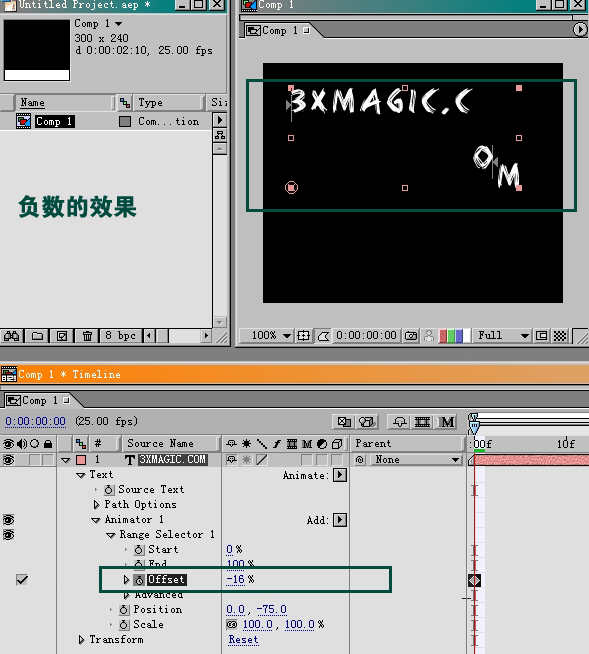Toggle the mask visibility icon in viewer
Screen dimensions: 589x654
pyautogui.click(x=323, y=335)
